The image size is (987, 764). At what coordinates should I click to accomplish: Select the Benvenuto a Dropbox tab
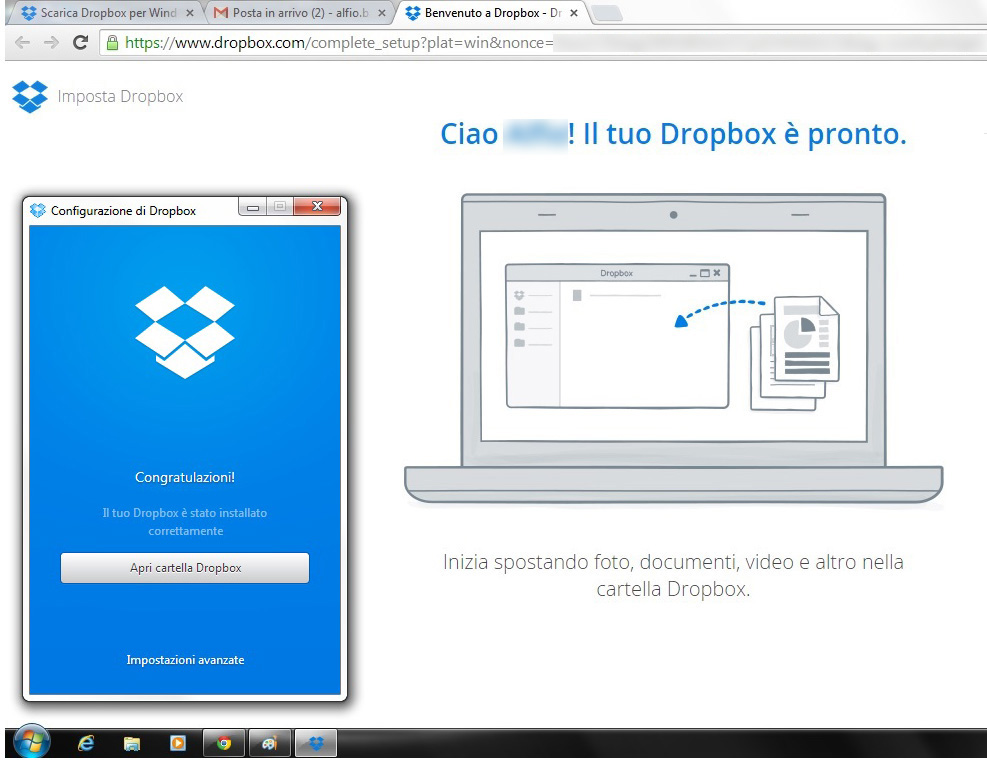[491, 13]
